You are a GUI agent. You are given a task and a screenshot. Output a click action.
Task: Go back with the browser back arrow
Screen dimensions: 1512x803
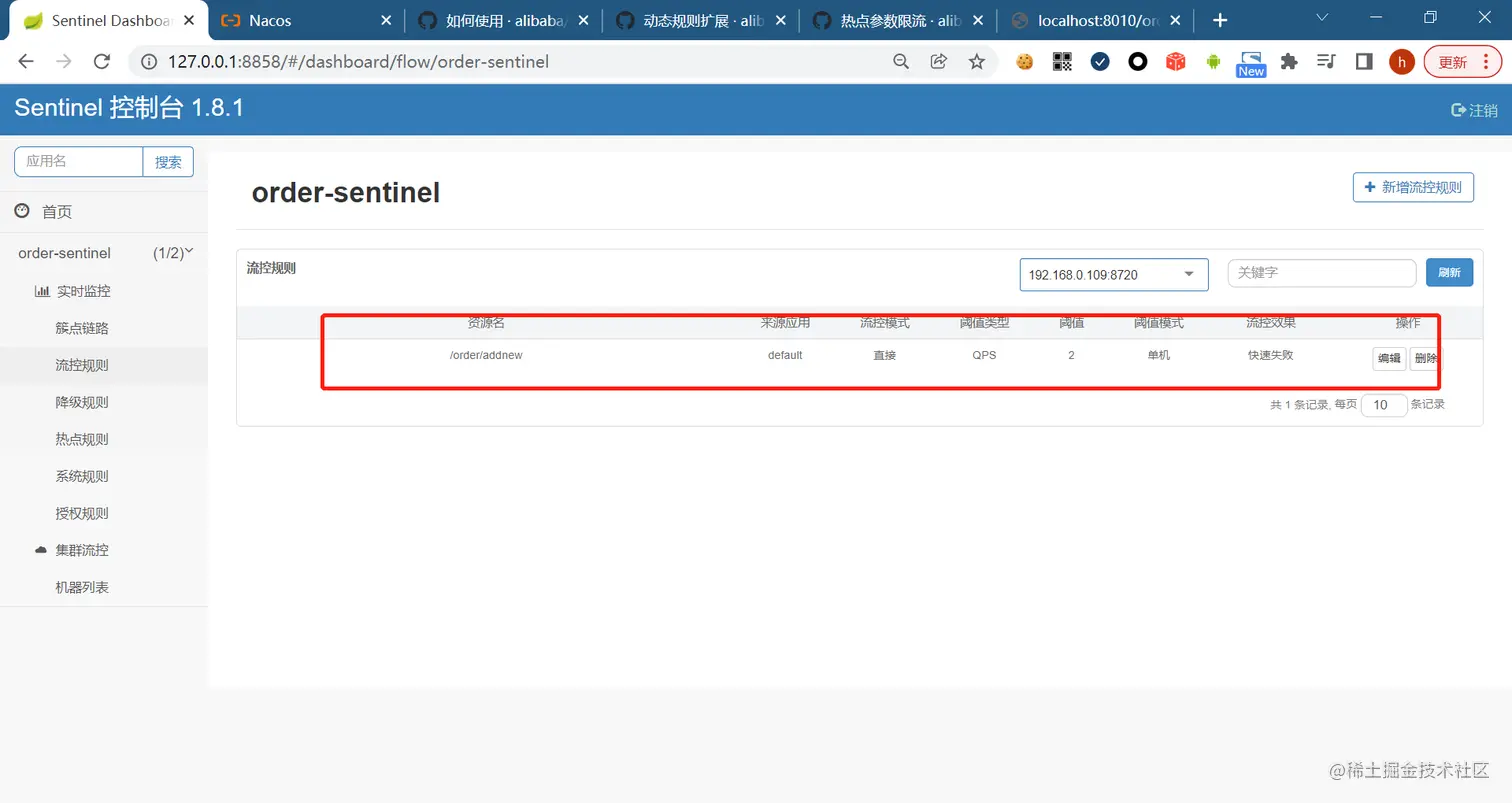(26, 62)
